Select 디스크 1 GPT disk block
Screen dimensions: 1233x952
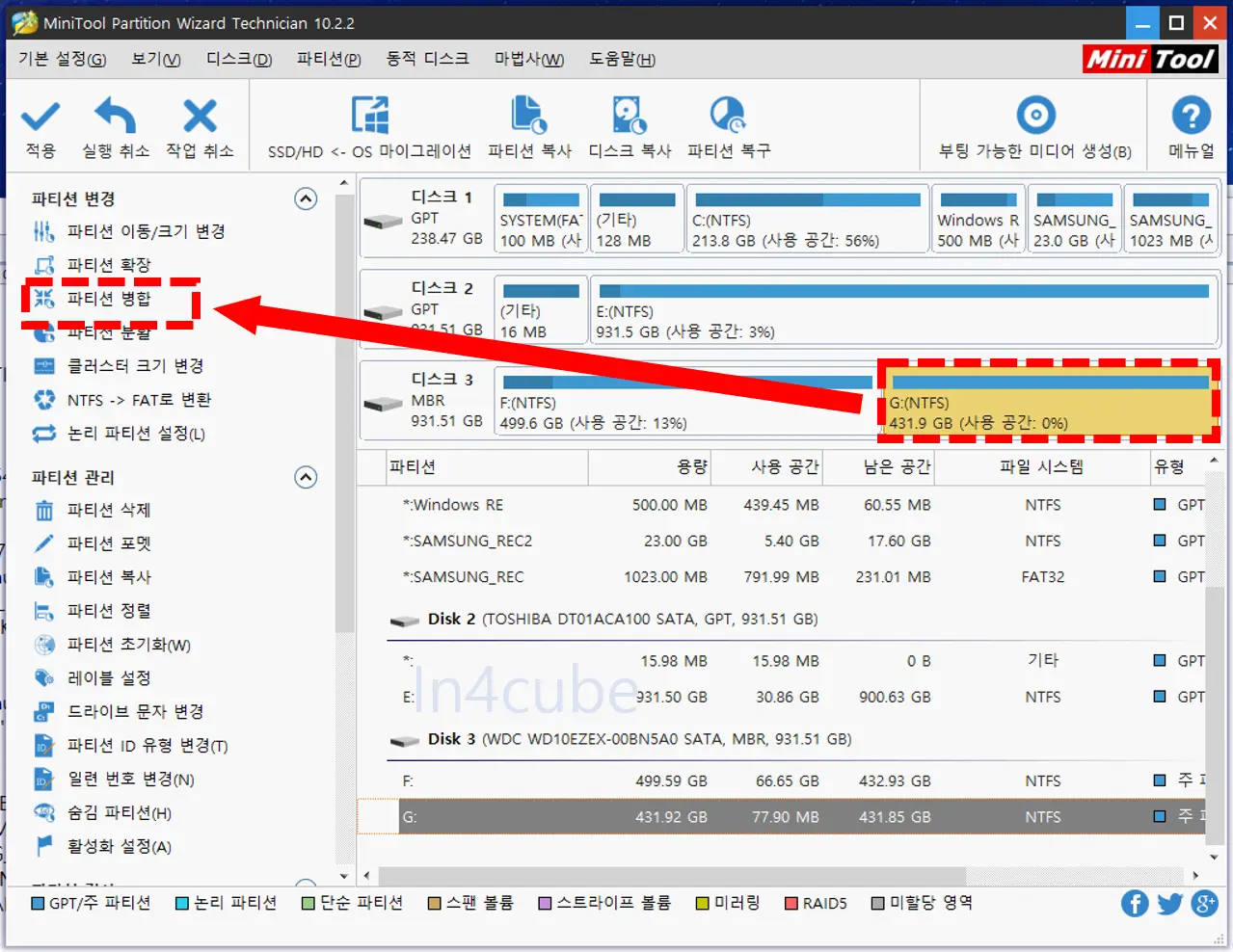click(x=426, y=219)
